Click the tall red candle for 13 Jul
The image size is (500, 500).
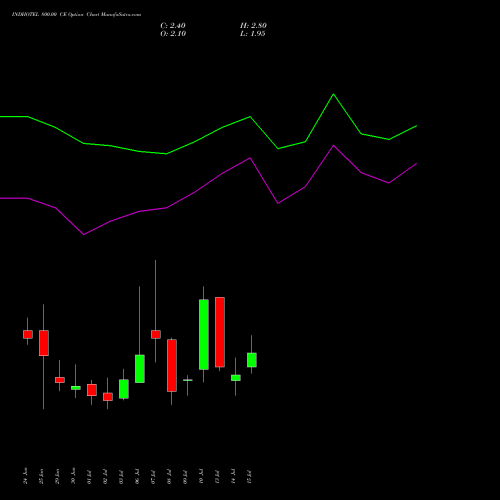[x=220, y=332]
